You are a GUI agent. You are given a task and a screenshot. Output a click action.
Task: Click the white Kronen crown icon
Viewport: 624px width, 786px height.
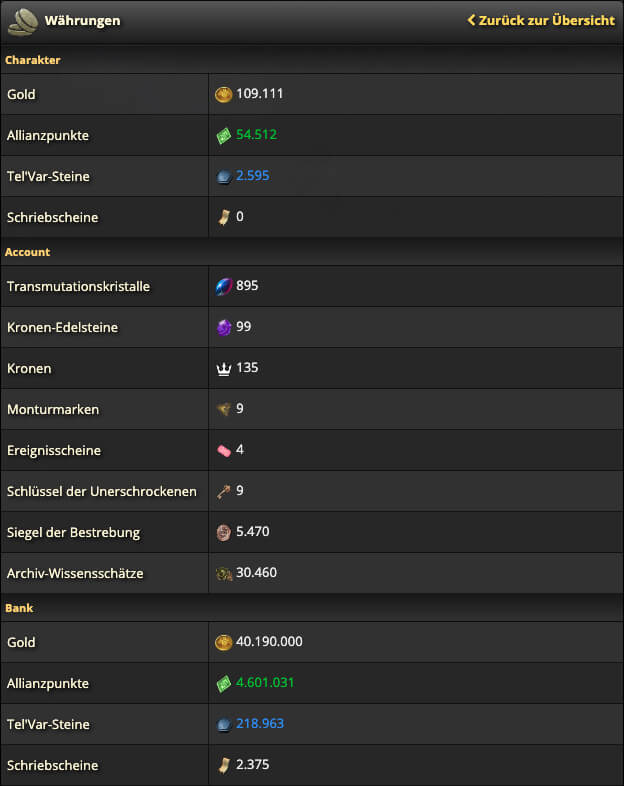224,369
